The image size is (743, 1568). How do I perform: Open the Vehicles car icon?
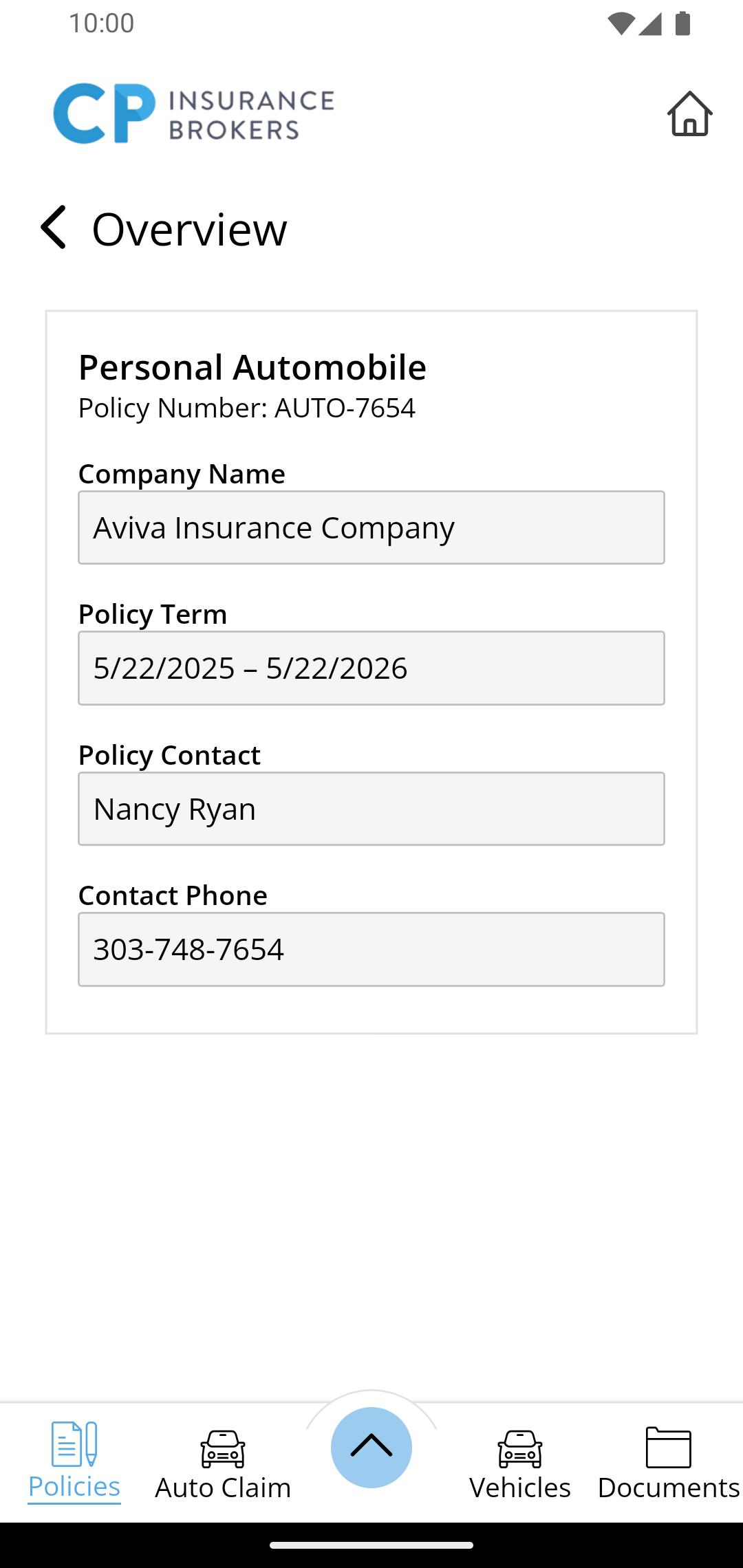tap(520, 1448)
